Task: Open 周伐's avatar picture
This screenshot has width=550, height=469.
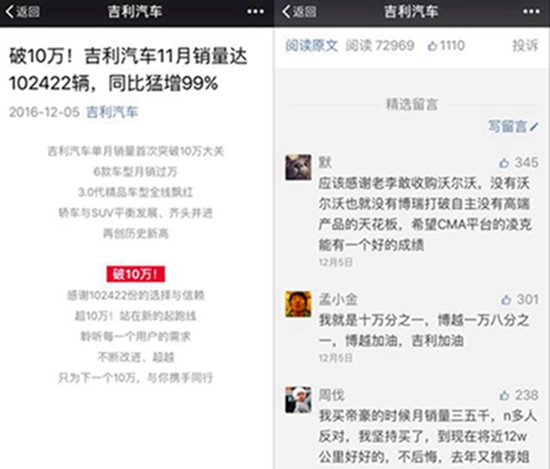Action: click(x=298, y=400)
